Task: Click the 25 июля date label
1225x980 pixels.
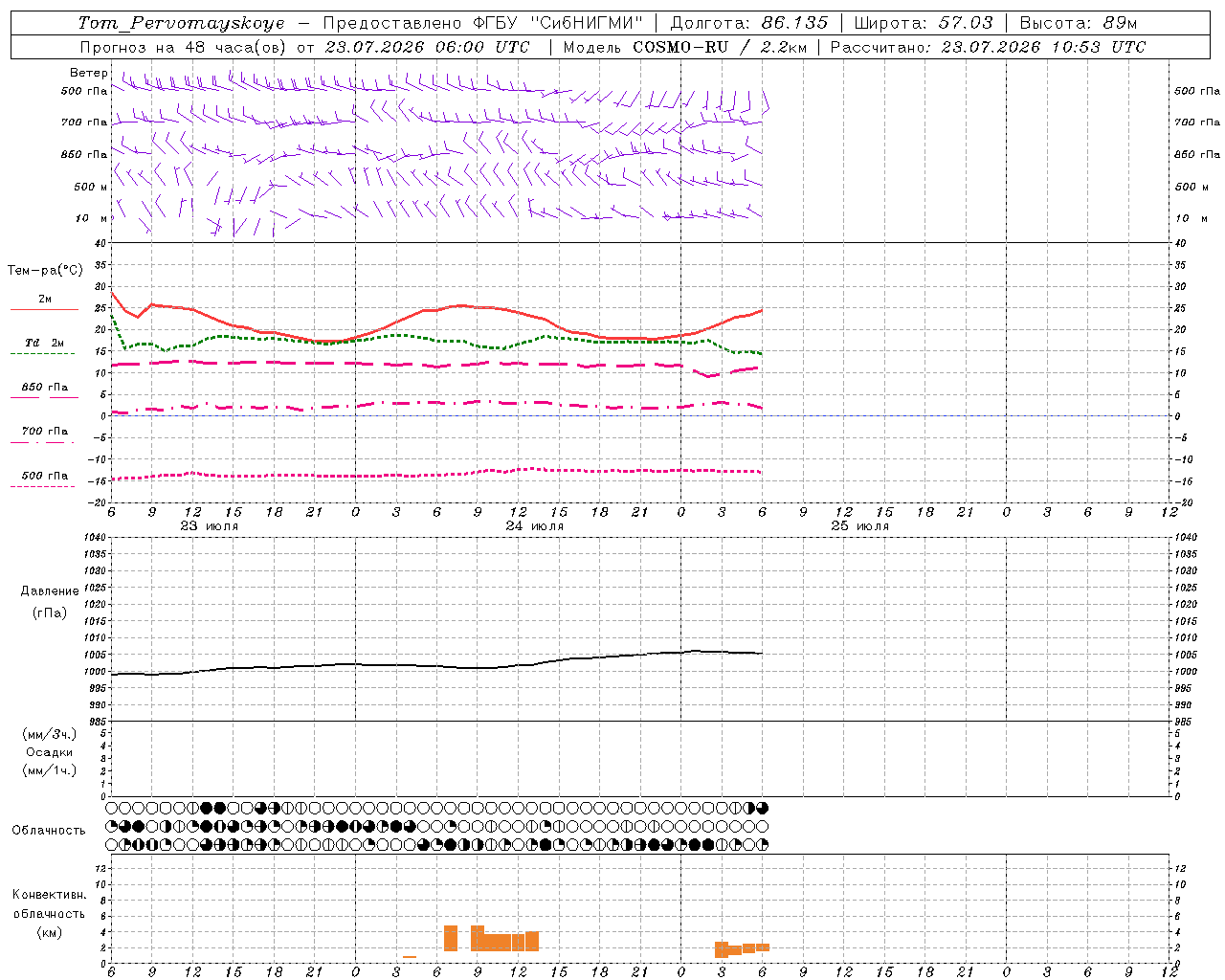Action: point(859,526)
